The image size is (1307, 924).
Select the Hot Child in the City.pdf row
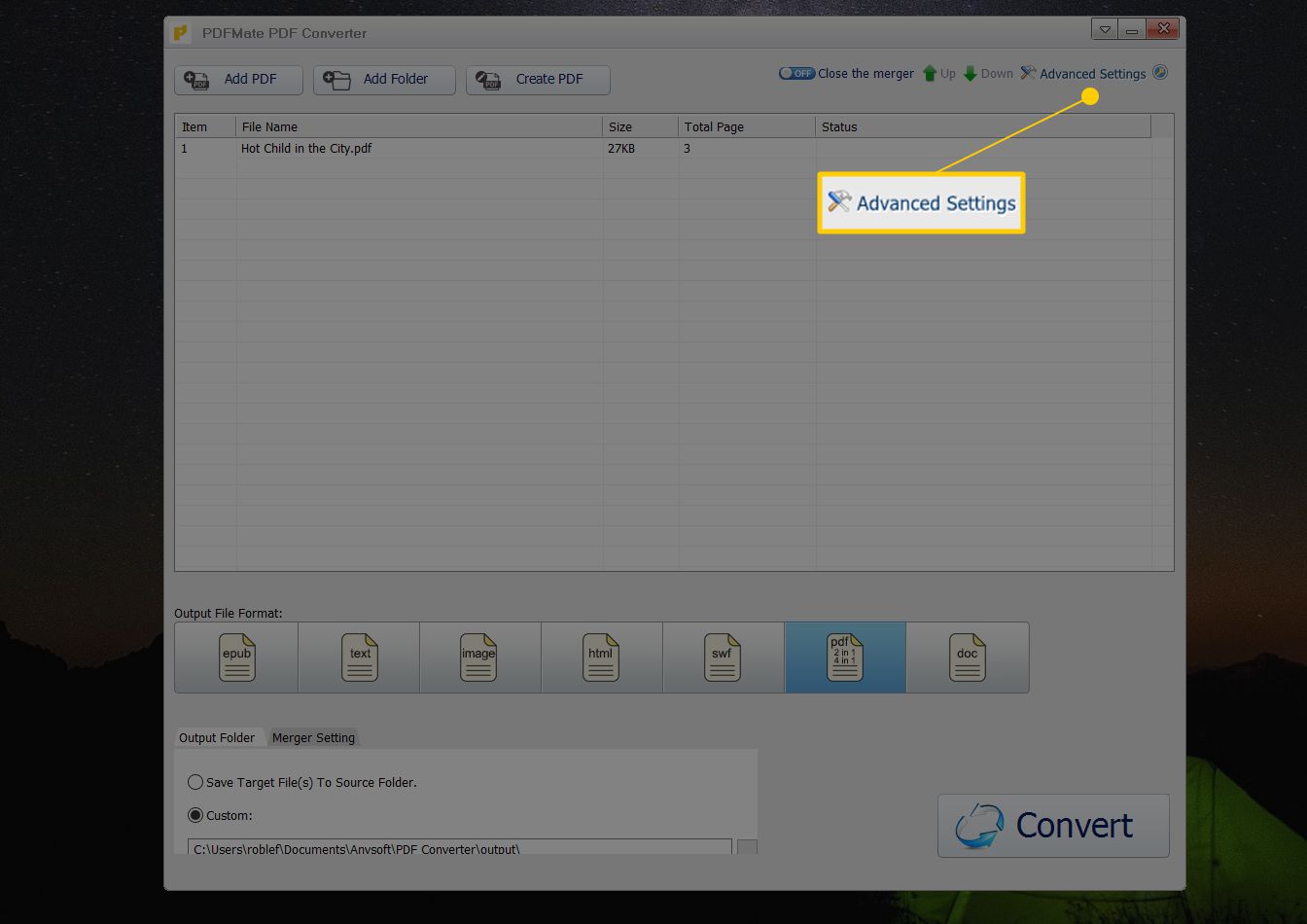click(663, 149)
